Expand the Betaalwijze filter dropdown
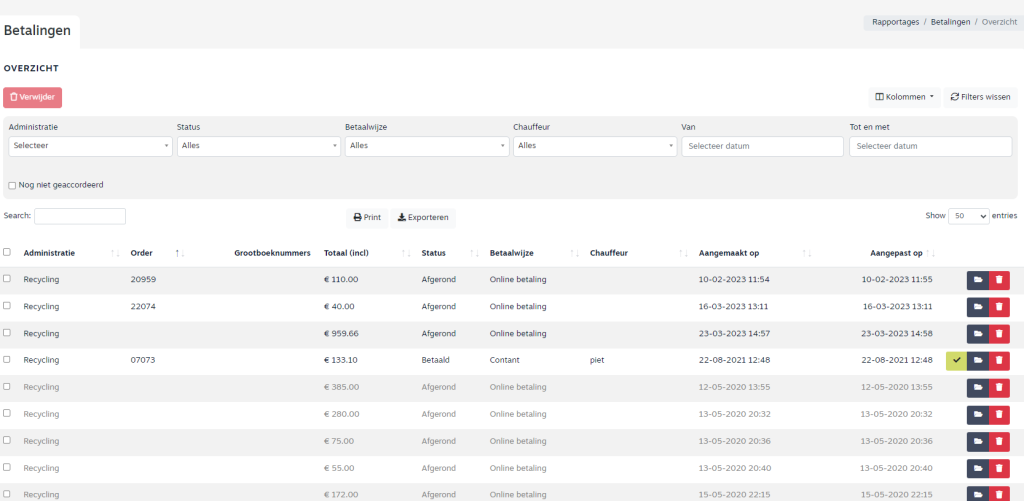Screen dimensions: 1024x501 426,146
